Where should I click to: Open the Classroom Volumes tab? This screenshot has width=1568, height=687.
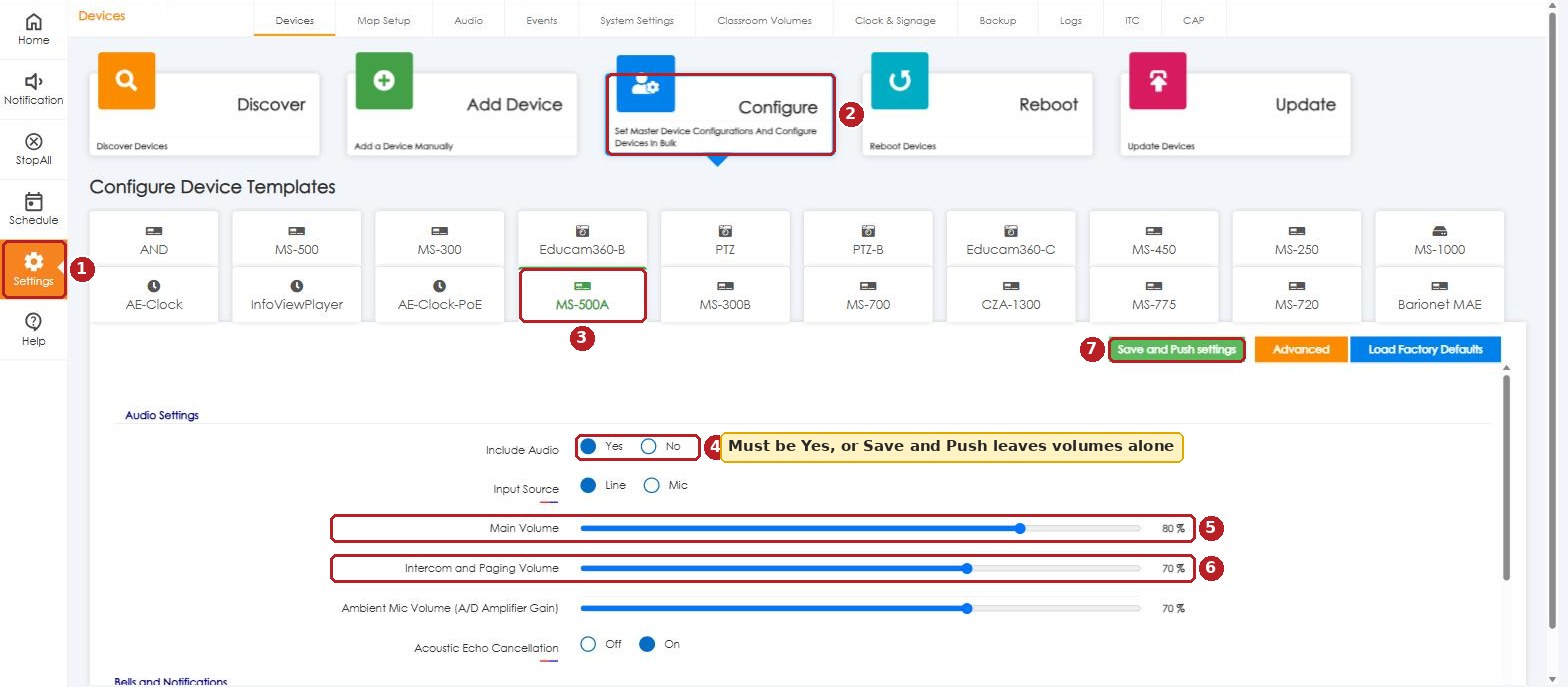point(765,20)
